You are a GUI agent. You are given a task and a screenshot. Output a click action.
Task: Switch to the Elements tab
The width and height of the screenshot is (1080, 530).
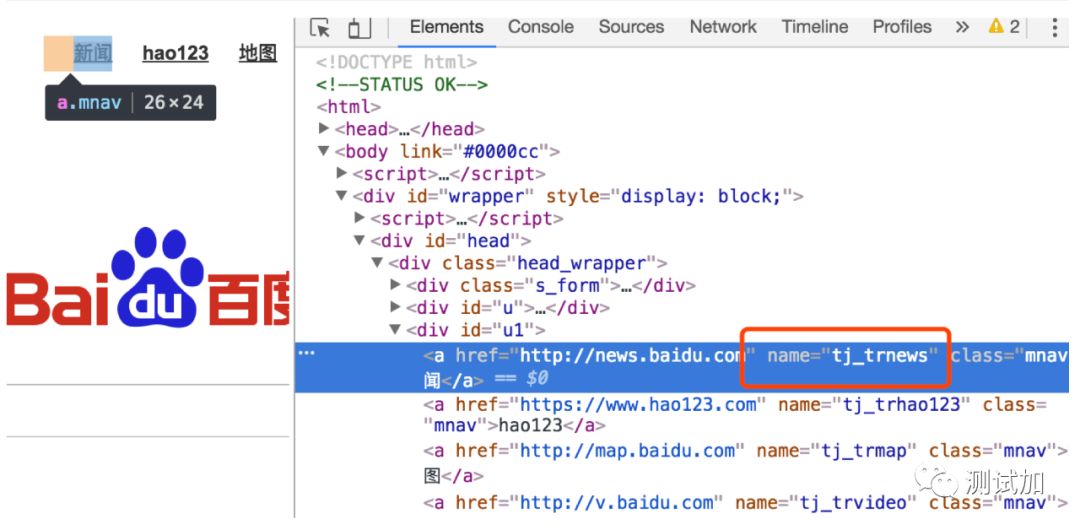(x=446, y=27)
